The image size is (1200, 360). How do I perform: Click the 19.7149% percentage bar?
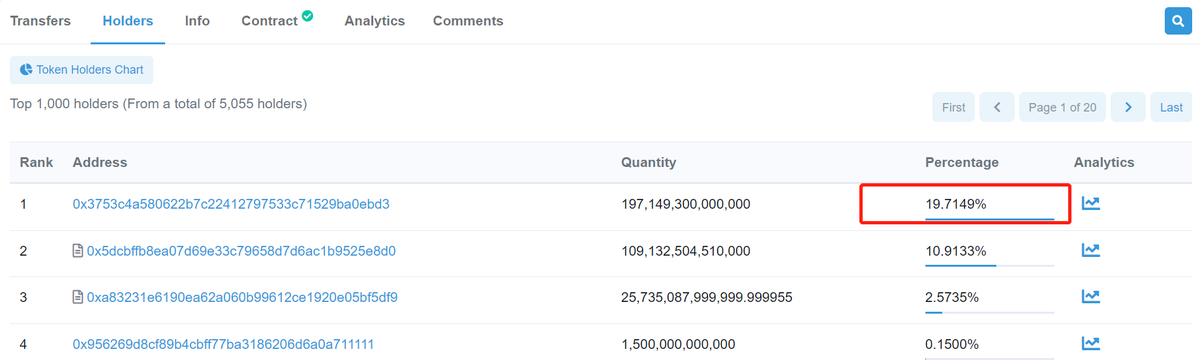pos(989,218)
